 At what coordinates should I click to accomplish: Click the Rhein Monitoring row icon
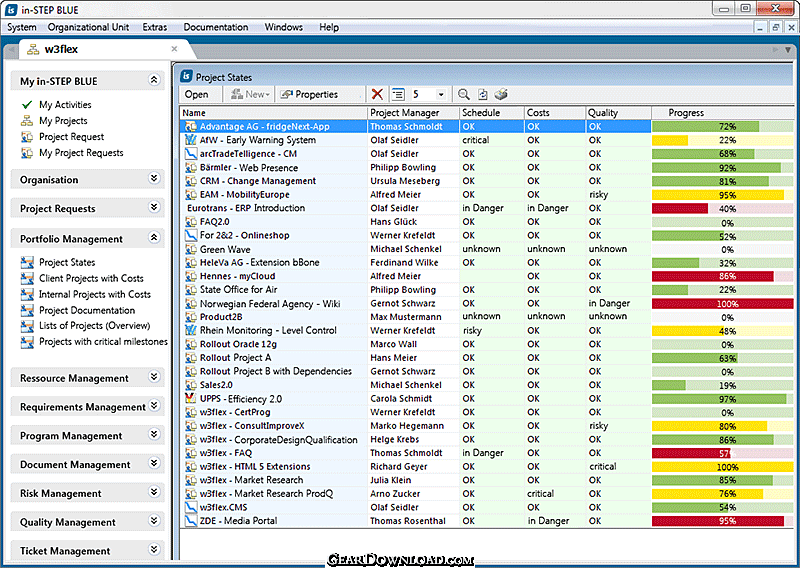coord(191,330)
